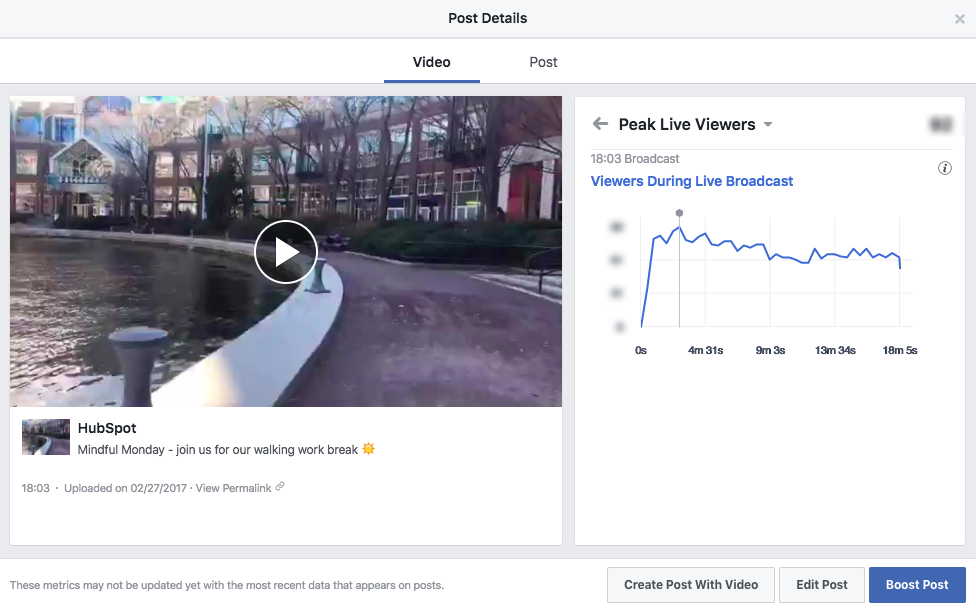This screenshot has height=608, width=976.
Task: Open the info tooltip on the viewers chart
Action: pyautogui.click(x=945, y=168)
